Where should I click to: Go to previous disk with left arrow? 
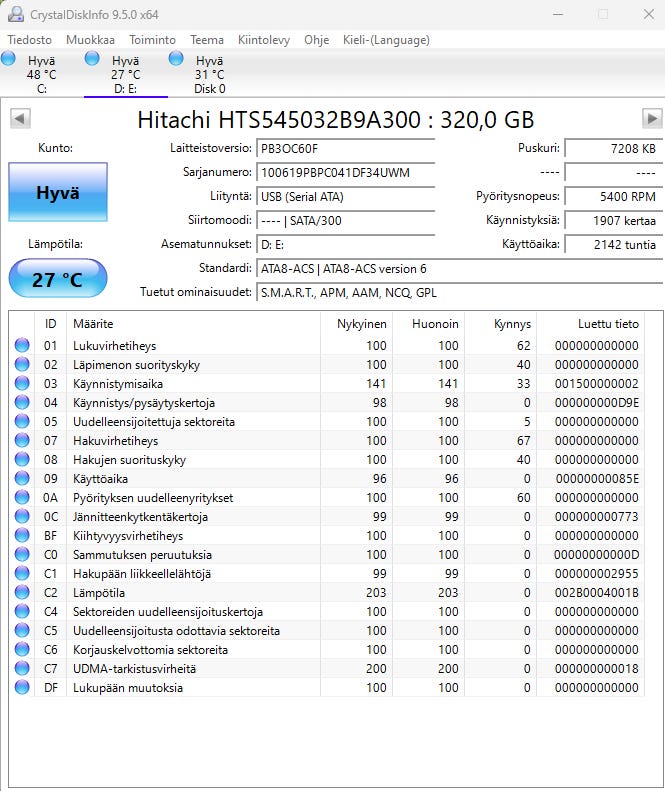tap(19, 120)
